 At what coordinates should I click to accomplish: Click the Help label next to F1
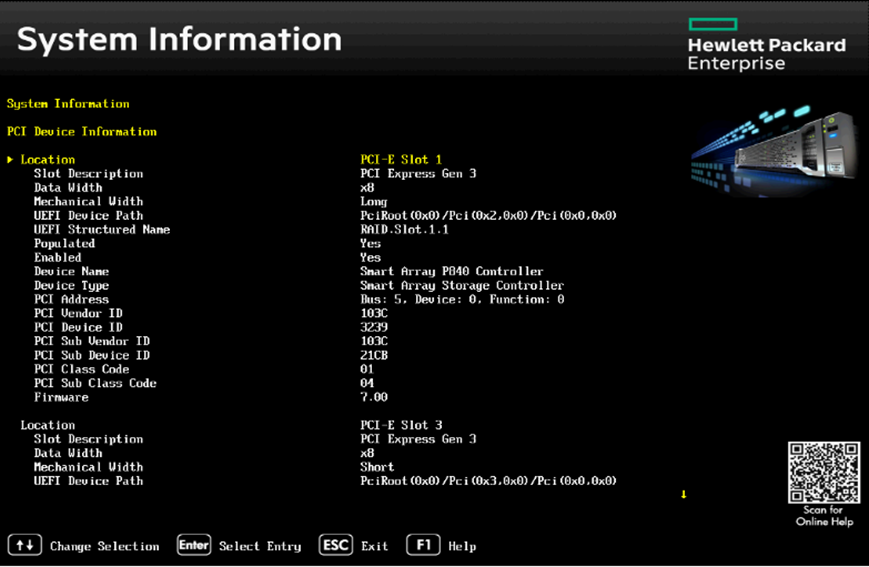click(x=462, y=546)
